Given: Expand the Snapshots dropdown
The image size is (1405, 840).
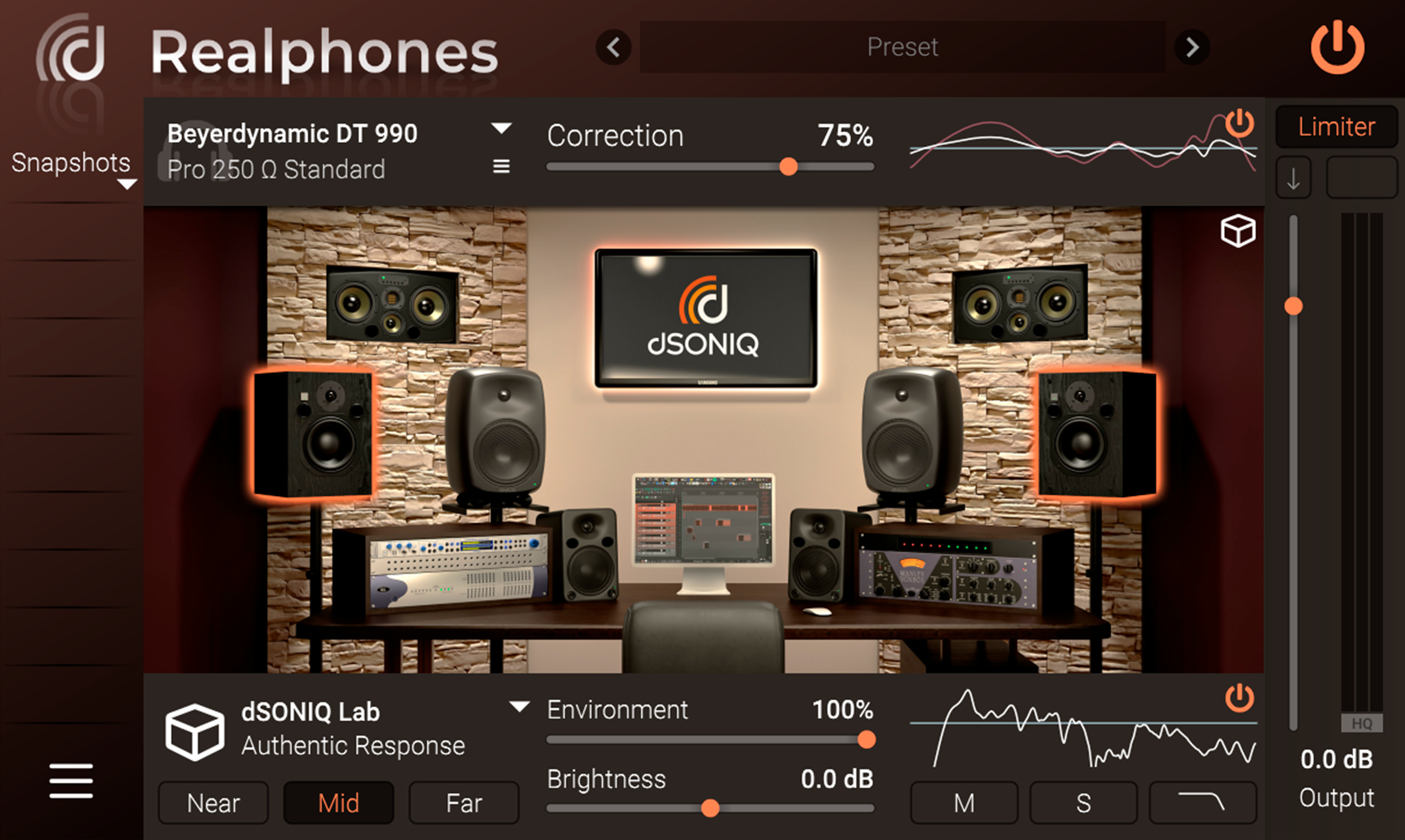Looking at the screenshot, I should click(127, 184).
